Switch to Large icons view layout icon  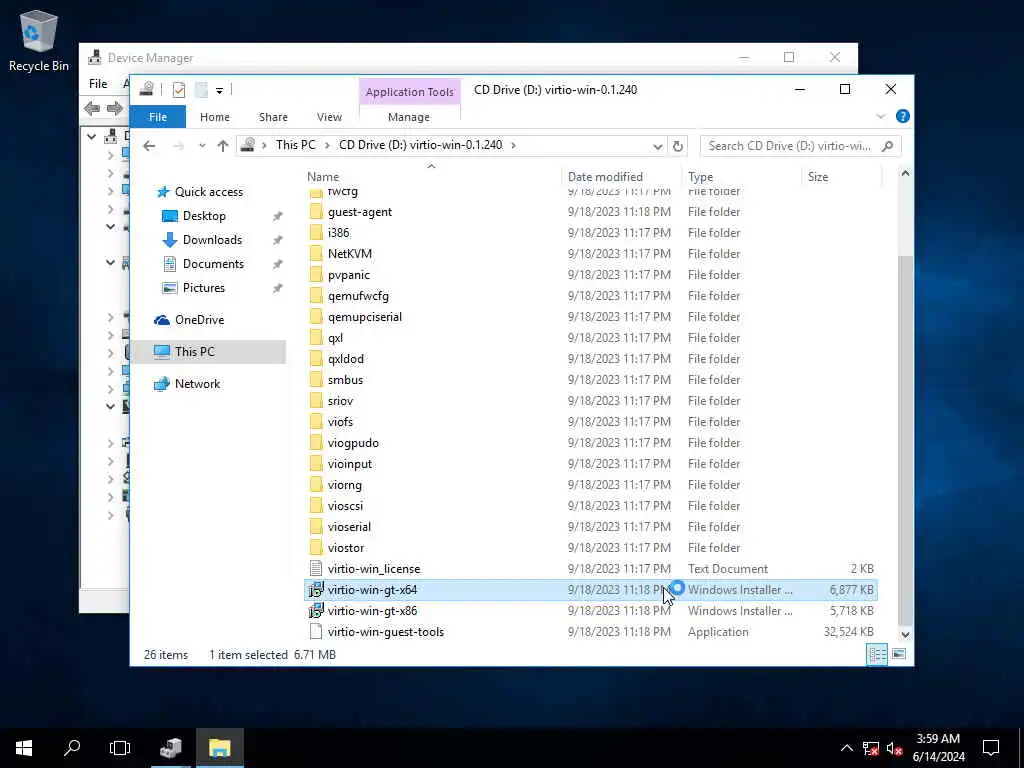click(x=899, y=654)
